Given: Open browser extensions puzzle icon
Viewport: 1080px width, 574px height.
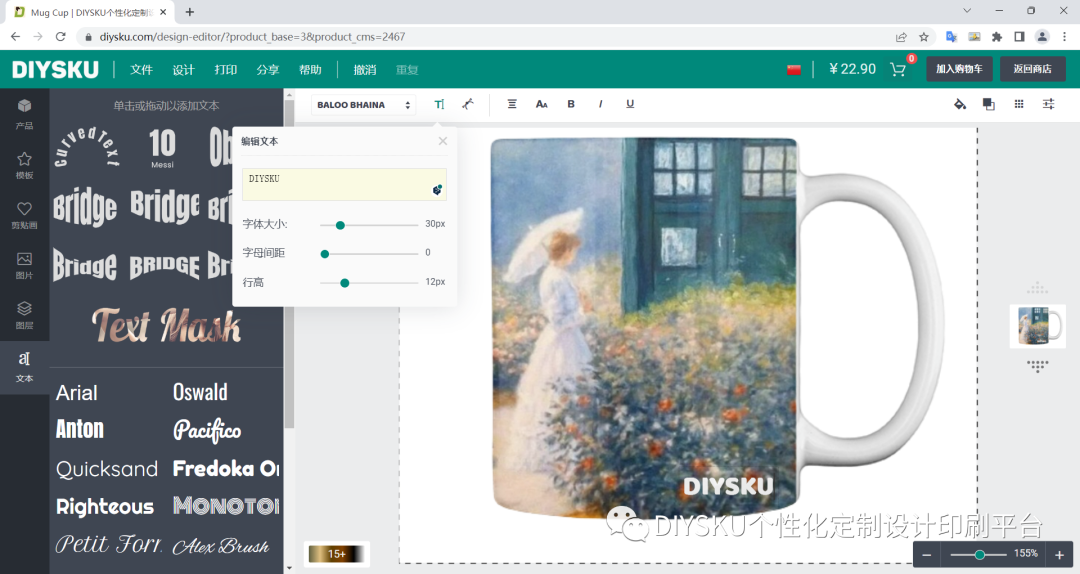Looking at the screenshot, I should point(997,37).
